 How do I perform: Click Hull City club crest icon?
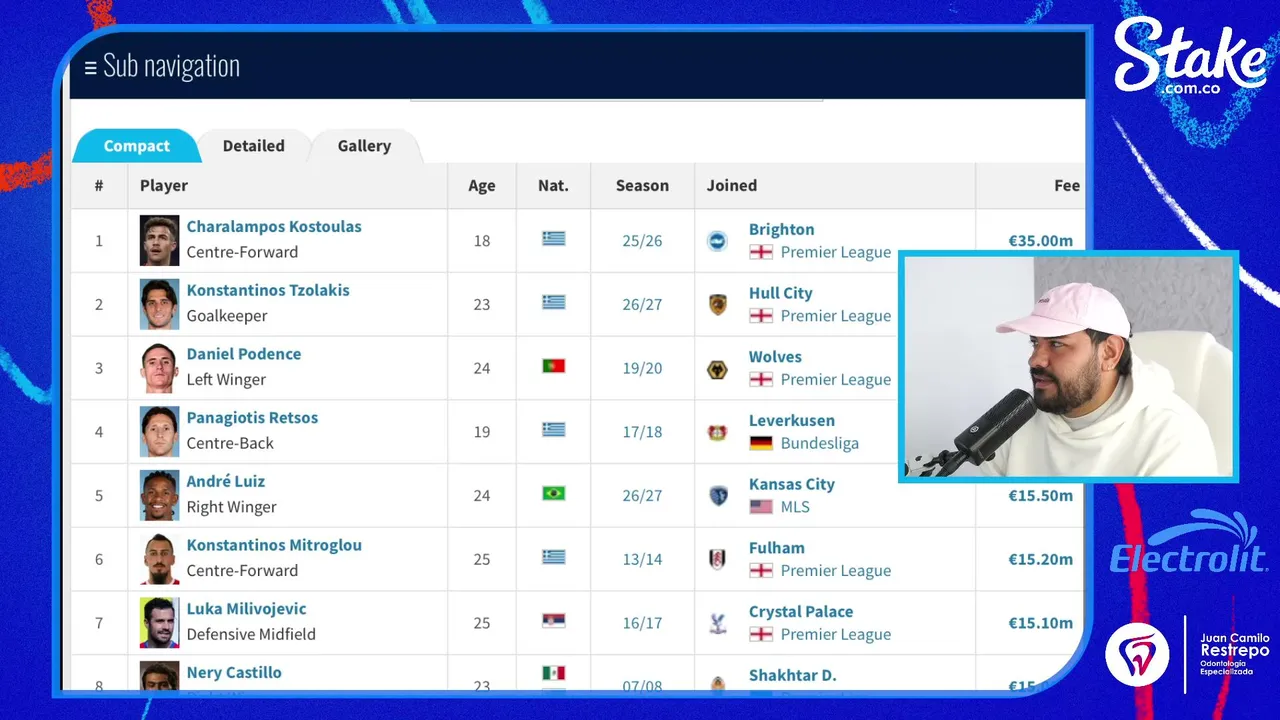click(x=717, y=304)
